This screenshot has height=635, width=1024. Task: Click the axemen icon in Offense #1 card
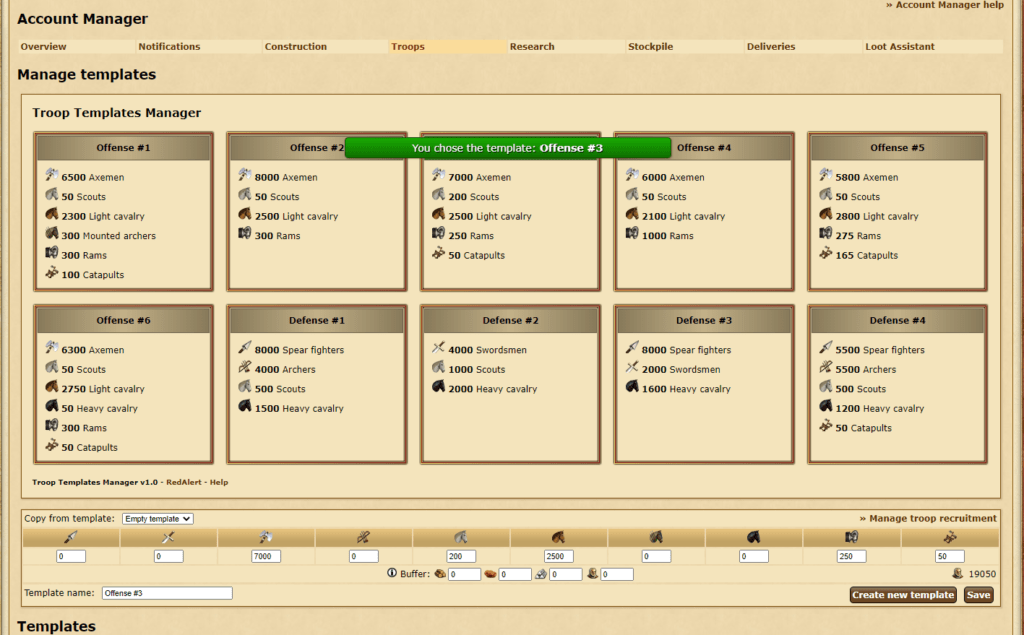(x=52, y=174)
